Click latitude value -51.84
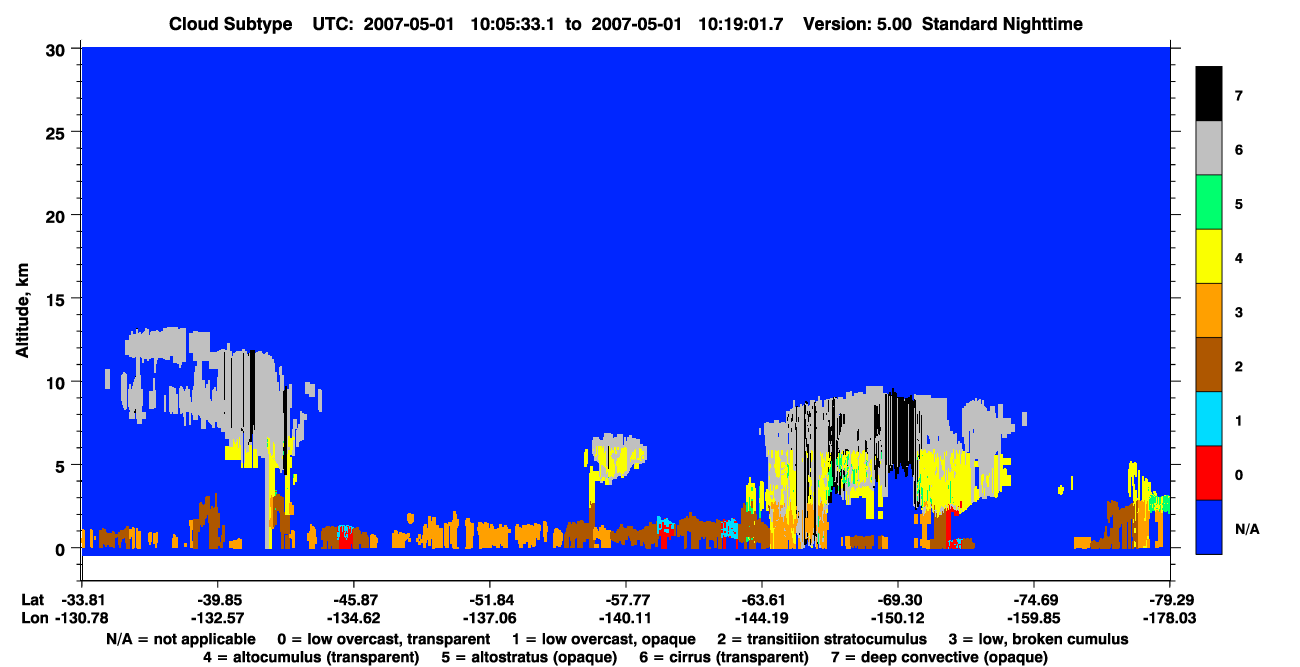1300x667 pixels. point(489,600)
